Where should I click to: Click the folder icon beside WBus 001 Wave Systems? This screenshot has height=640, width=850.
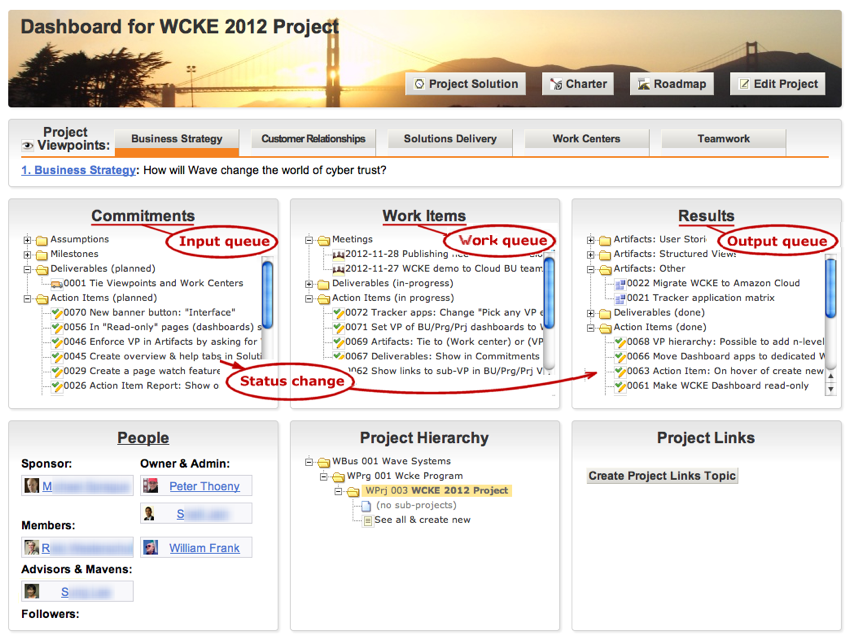324,462
